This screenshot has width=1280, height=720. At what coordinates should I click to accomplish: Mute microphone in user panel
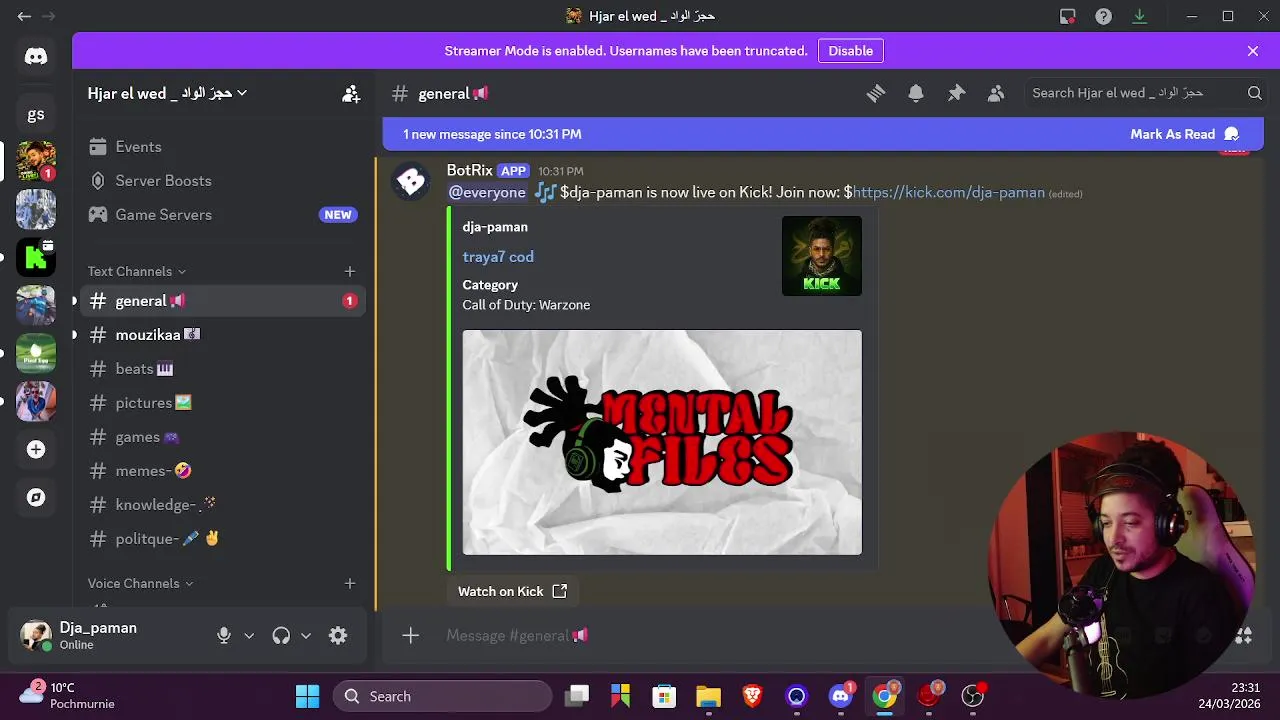coord(224,635)
